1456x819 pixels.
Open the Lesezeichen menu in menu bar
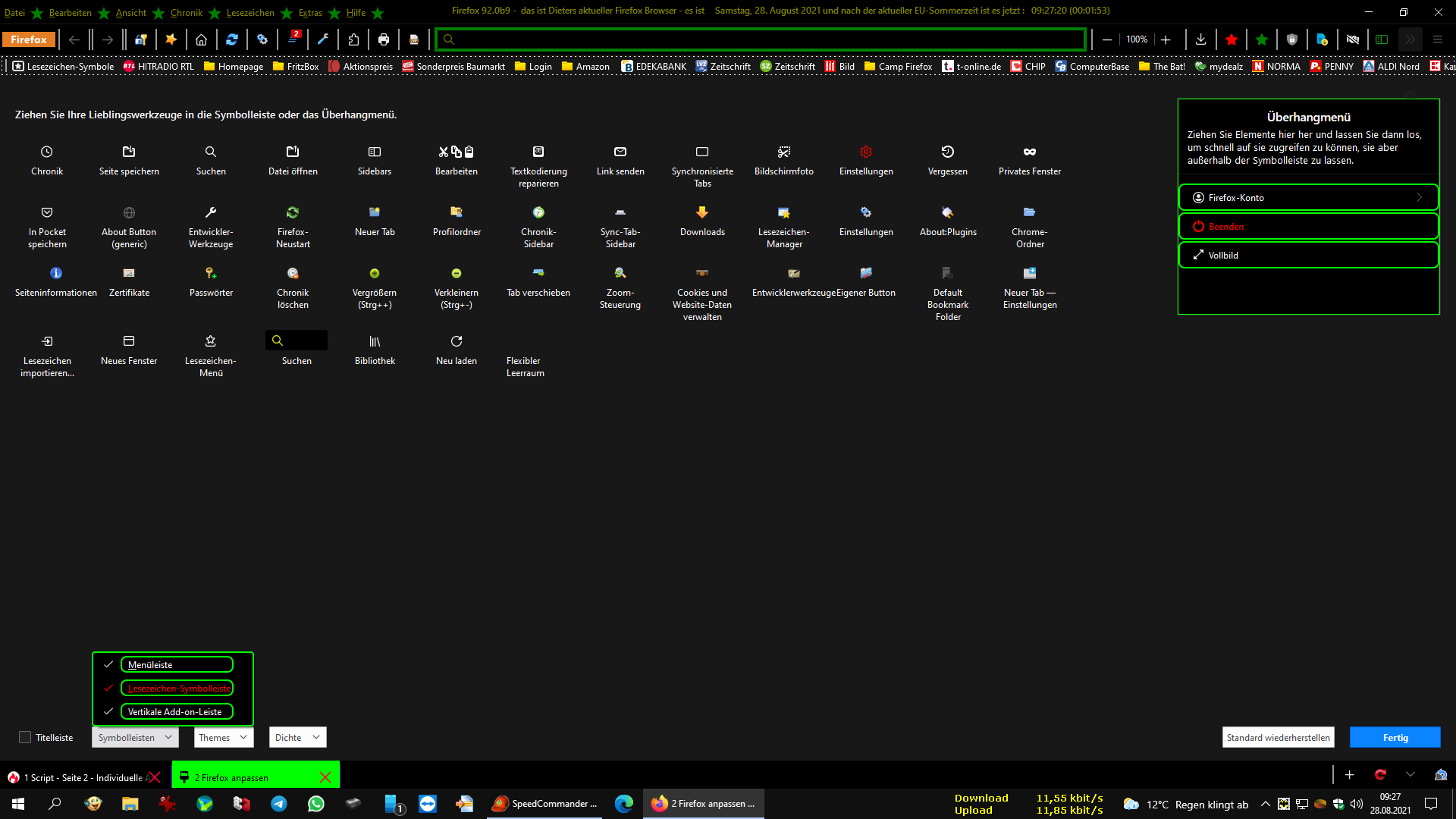tap(250, 13)
